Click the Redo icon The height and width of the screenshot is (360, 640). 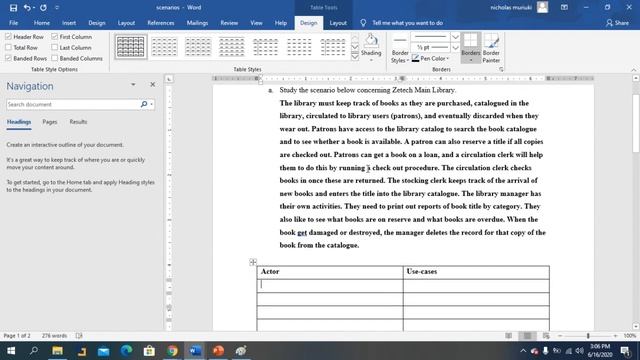(43, 7)
